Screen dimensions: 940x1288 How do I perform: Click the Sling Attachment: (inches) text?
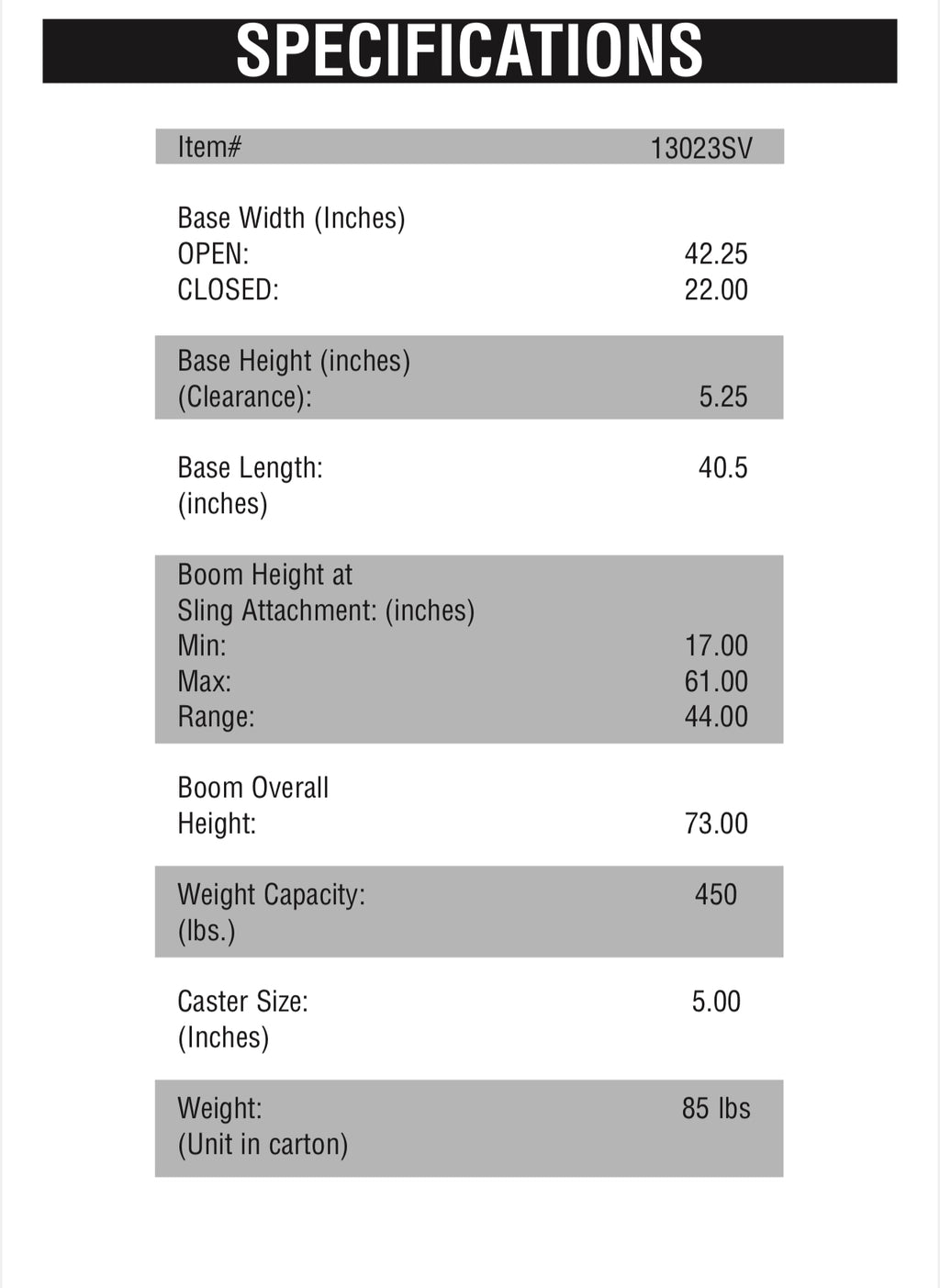click(x=326, y=610)
